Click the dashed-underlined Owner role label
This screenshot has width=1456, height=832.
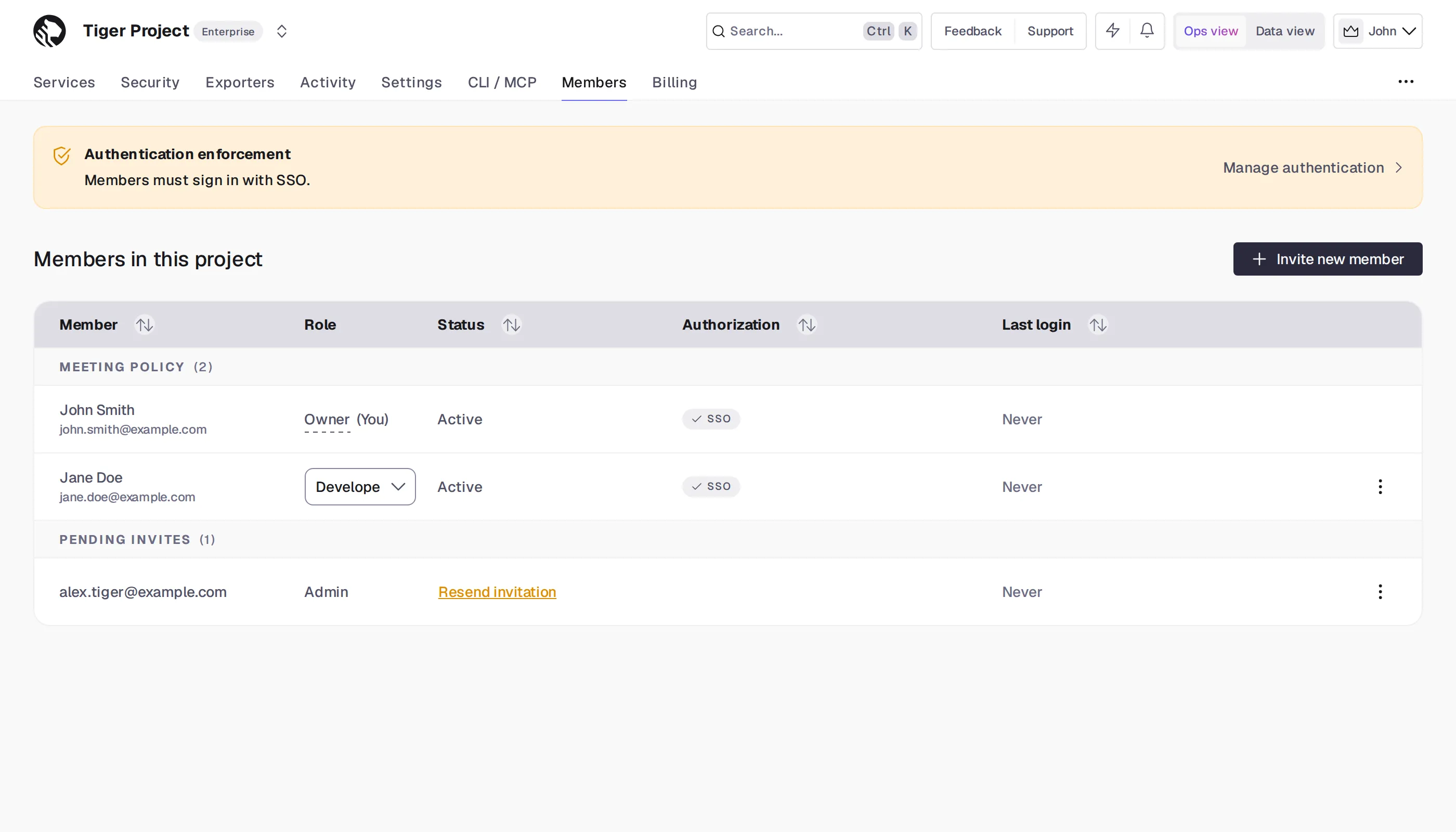327,420
